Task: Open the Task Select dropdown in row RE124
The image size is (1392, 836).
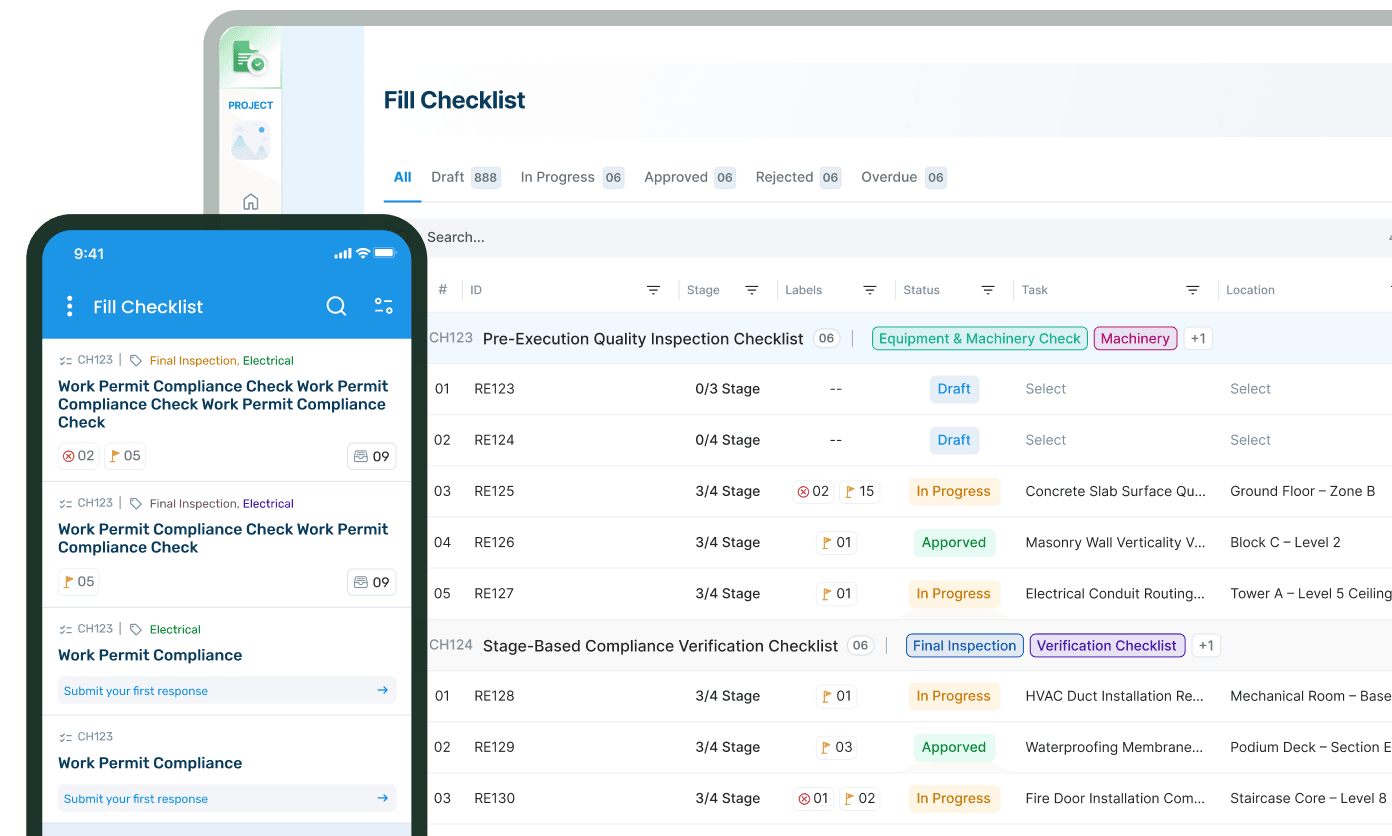Action: [x=1046, y=440]
